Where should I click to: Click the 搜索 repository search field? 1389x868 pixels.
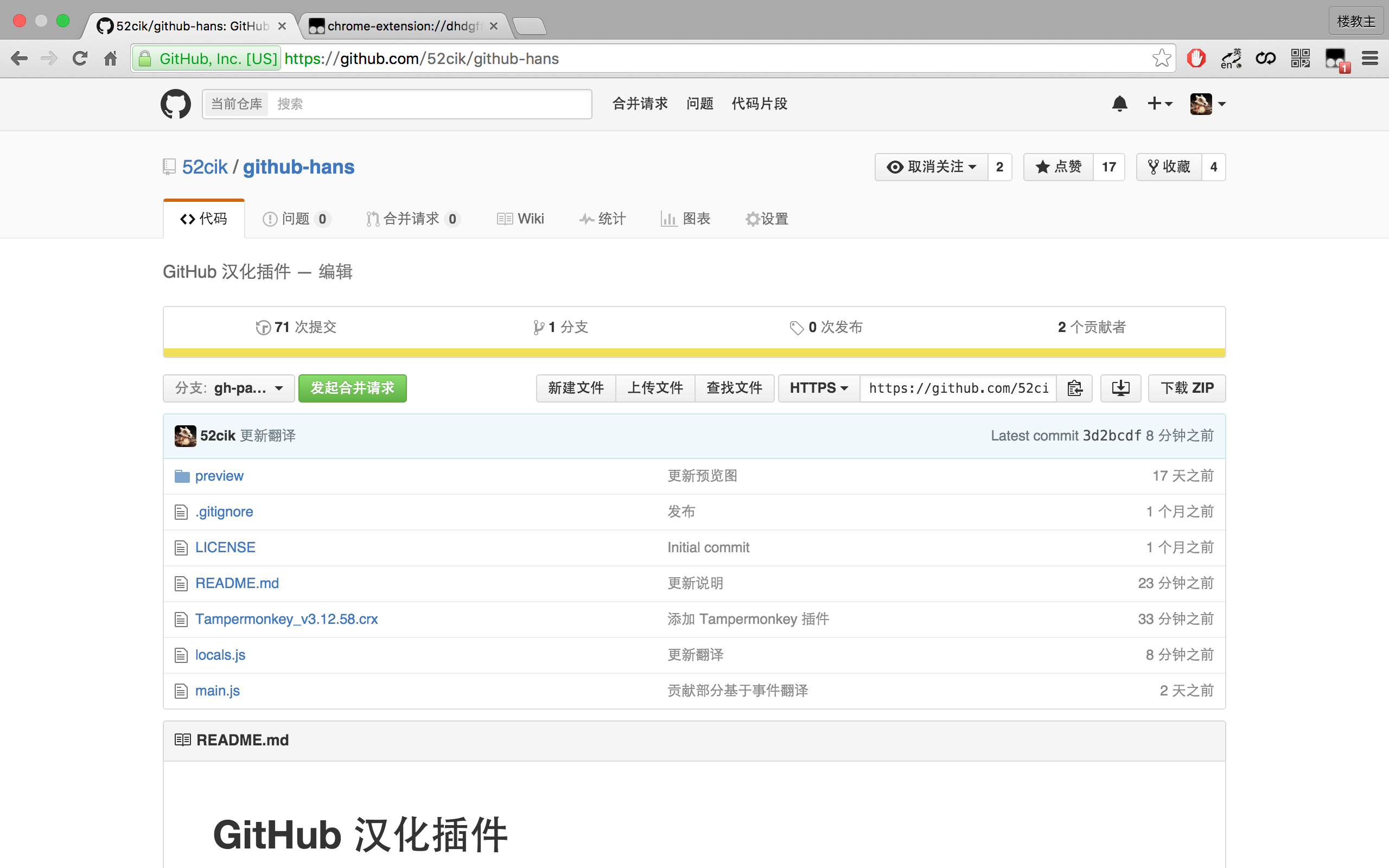430,104
